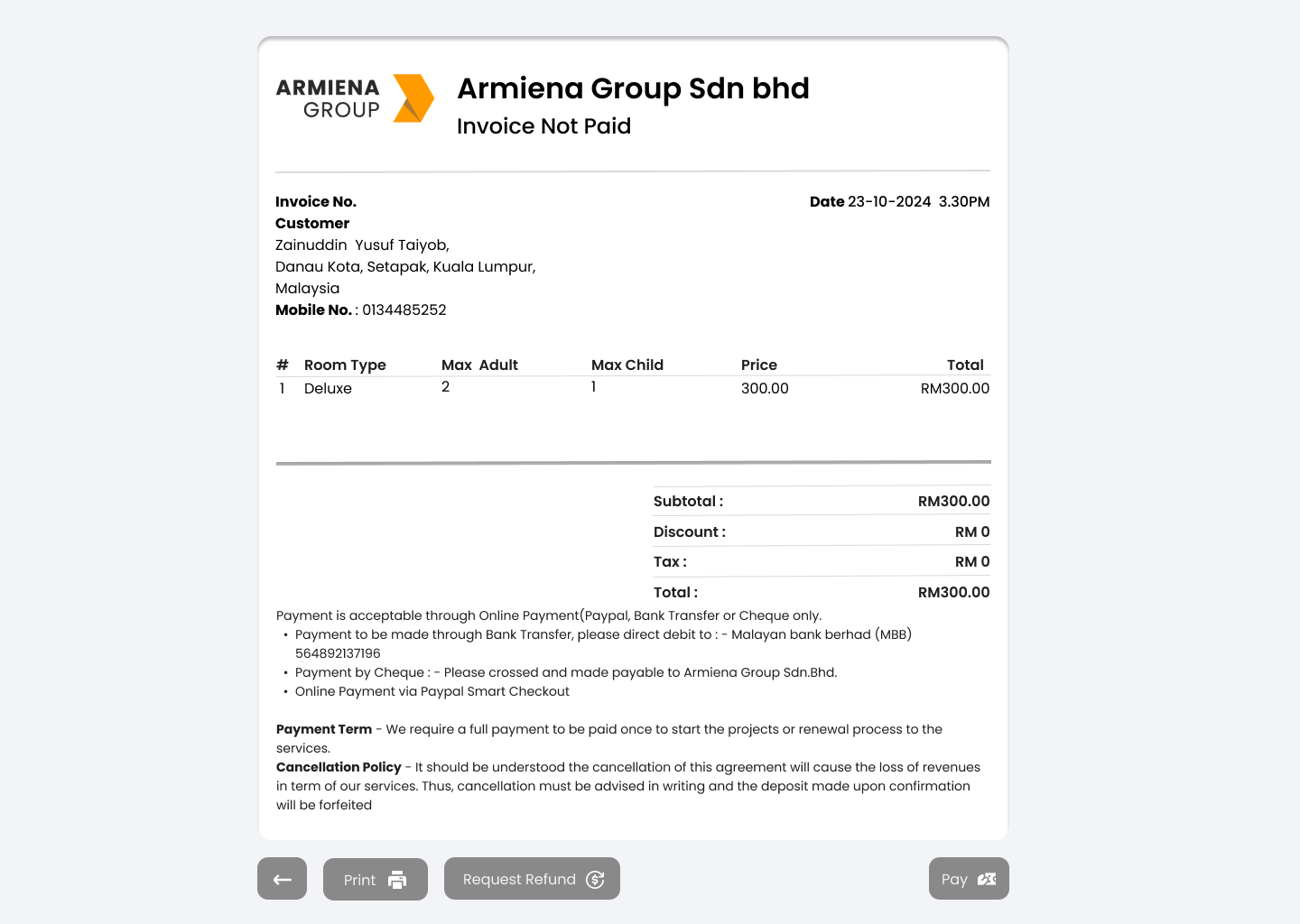Click the refund dollar icon
The height and width of the screenshot is (924, 1300).
595,880
